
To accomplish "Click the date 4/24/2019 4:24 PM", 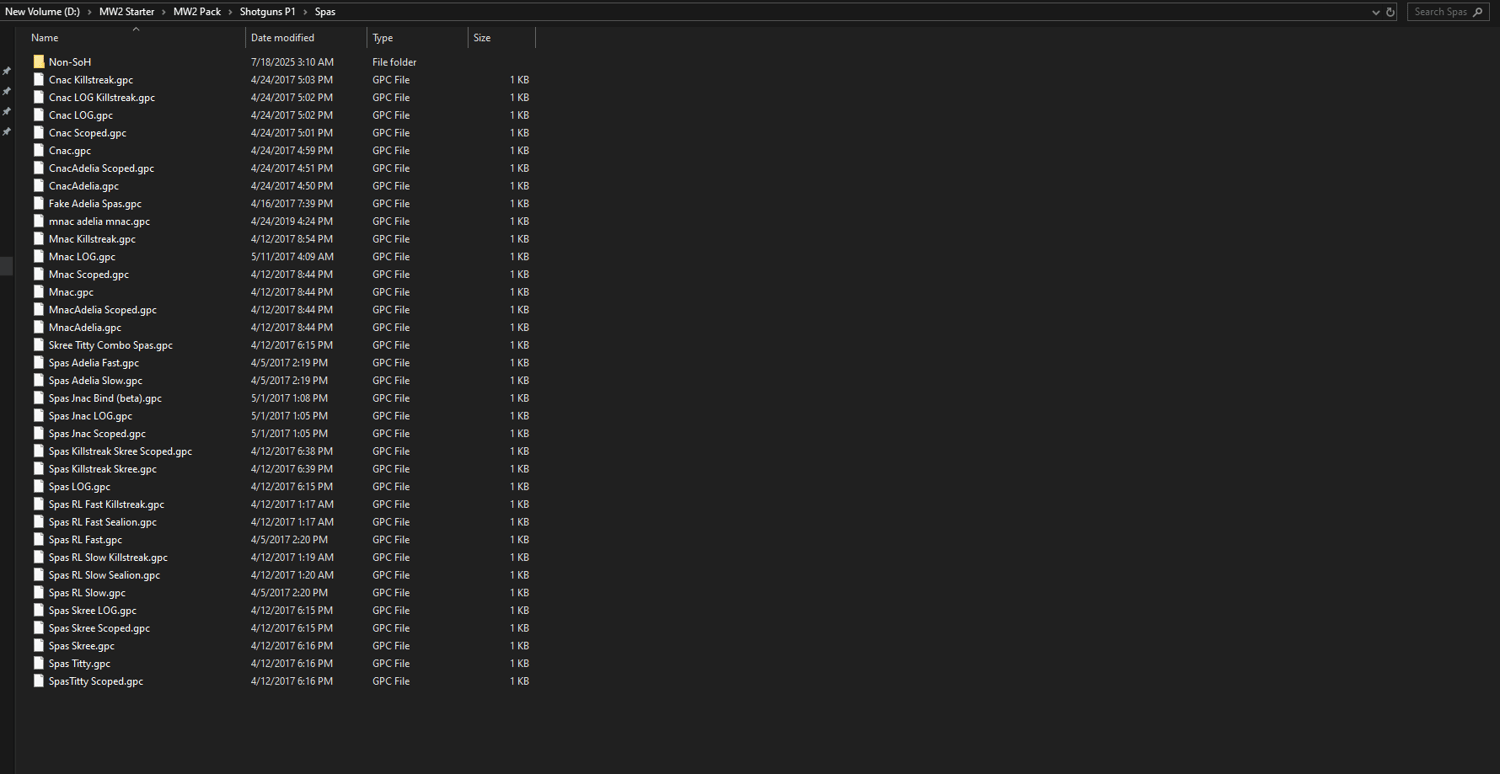I will click(x=292, y=221).
